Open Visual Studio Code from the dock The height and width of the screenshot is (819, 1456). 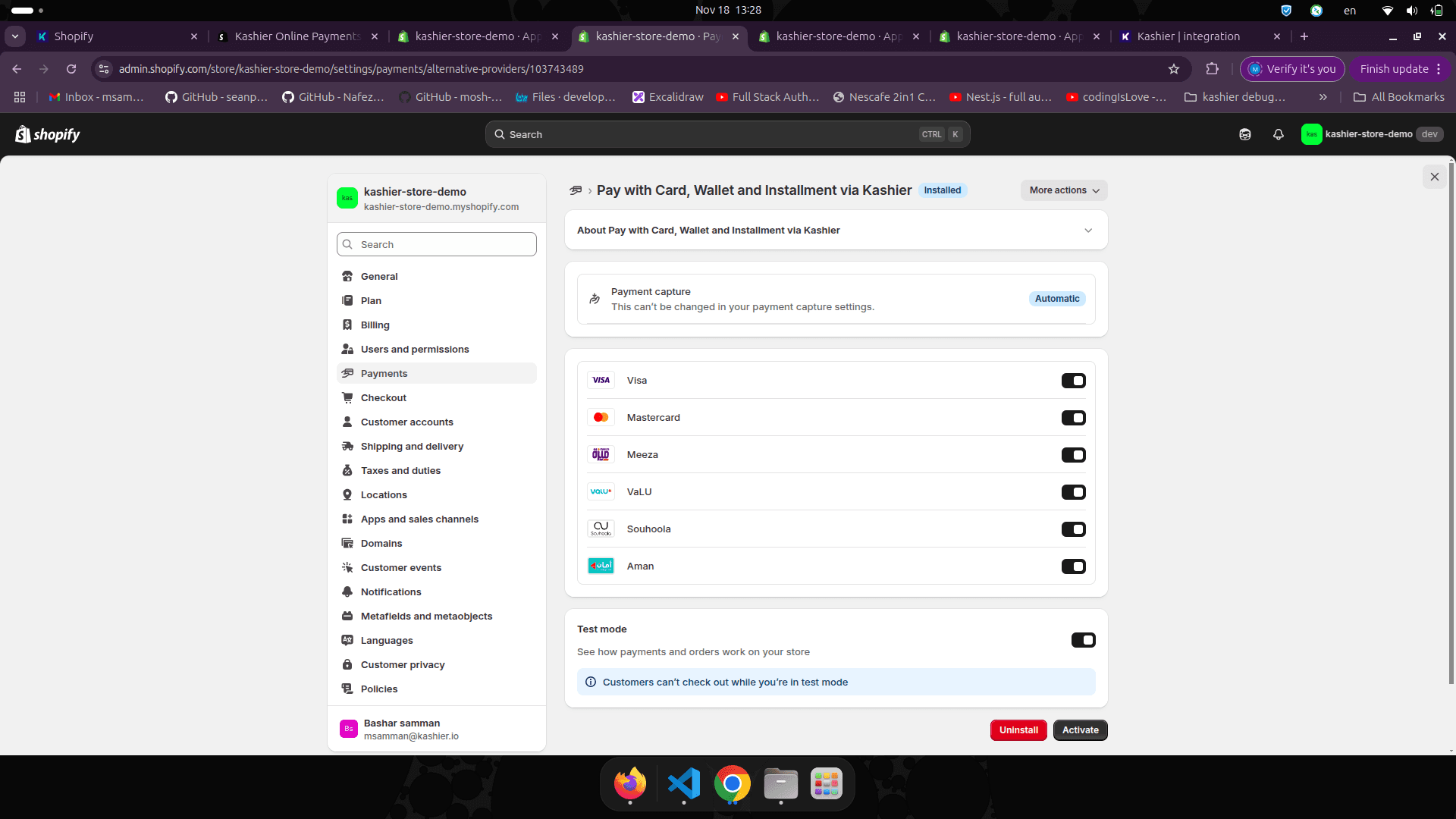[x=684, y=783]
